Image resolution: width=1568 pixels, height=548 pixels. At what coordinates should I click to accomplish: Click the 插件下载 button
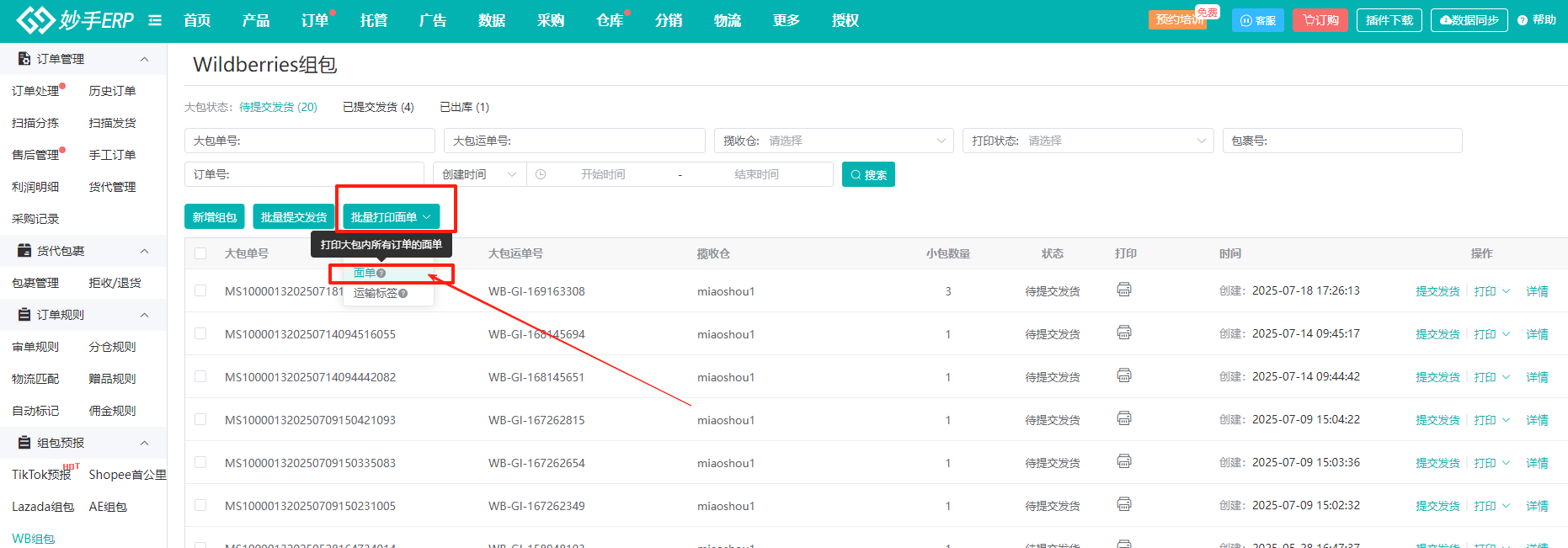(1389, 20)
